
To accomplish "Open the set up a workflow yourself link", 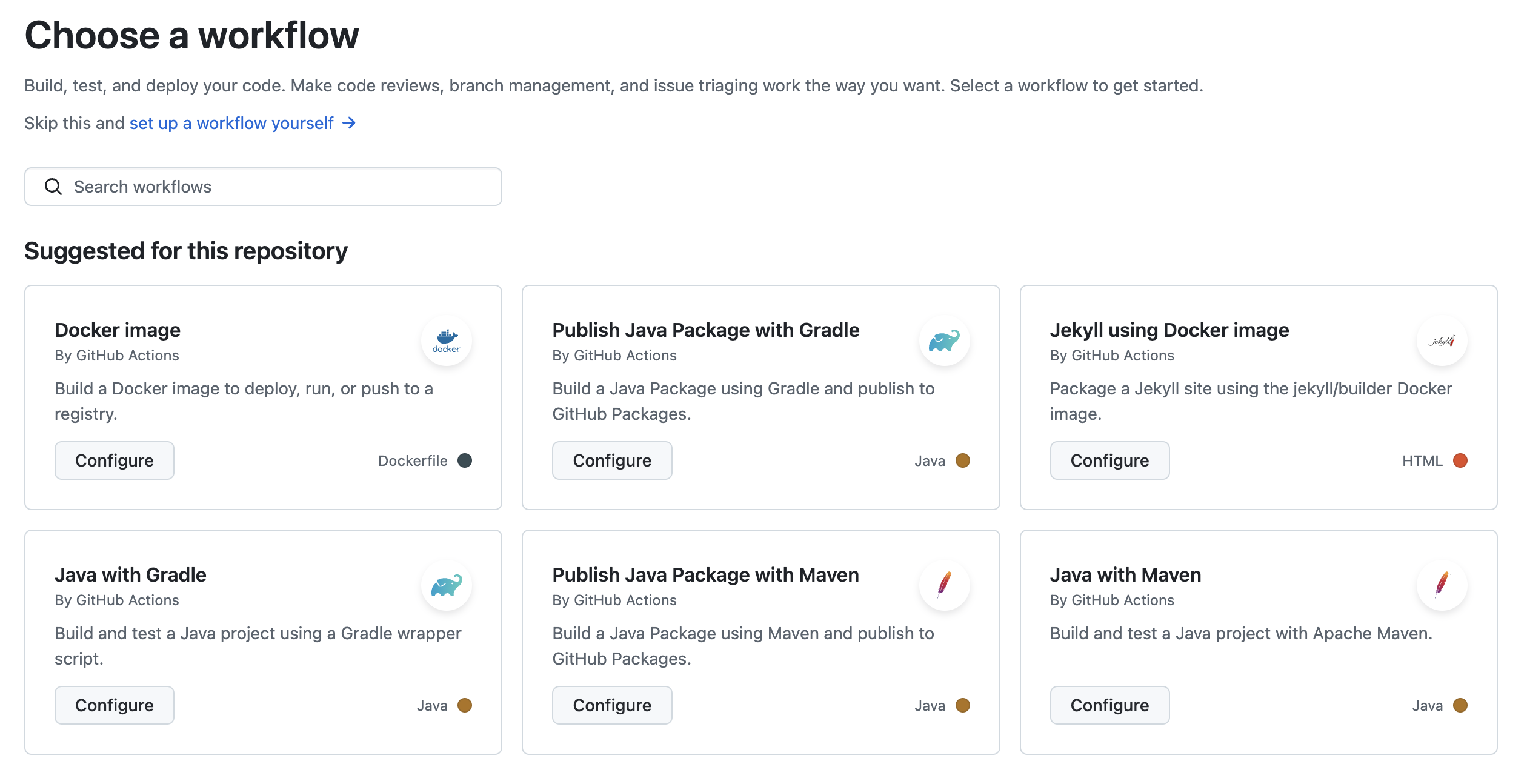I will [230, 123].
